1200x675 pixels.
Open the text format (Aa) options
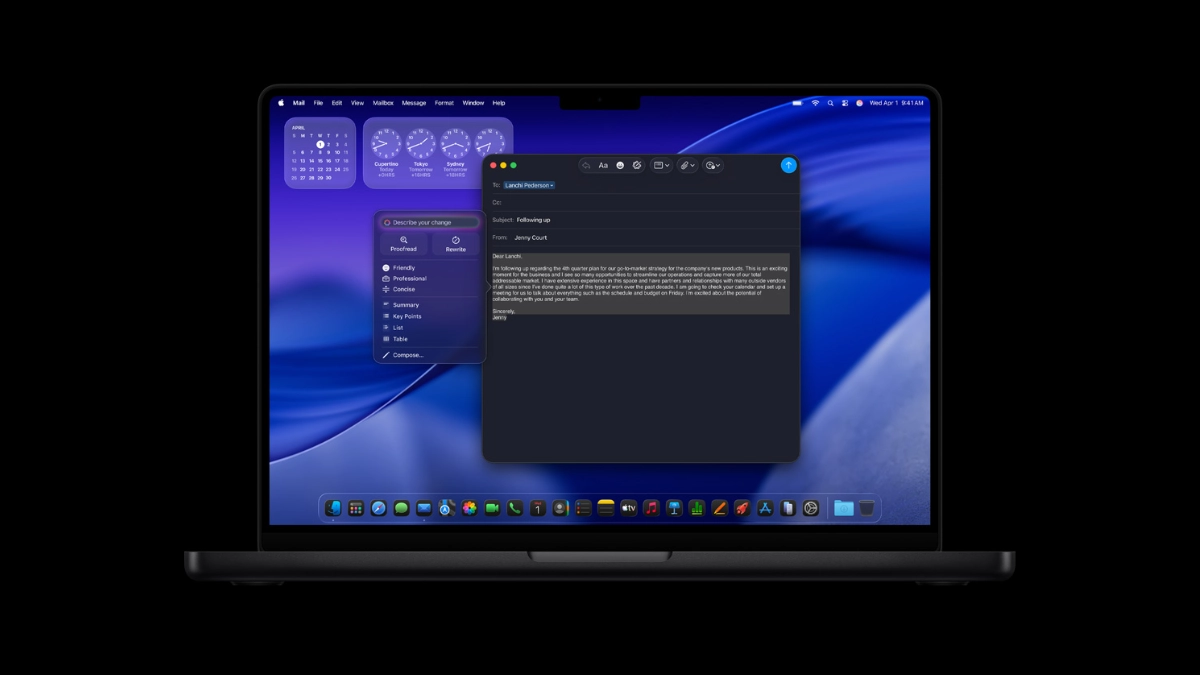tap(603, 165)
